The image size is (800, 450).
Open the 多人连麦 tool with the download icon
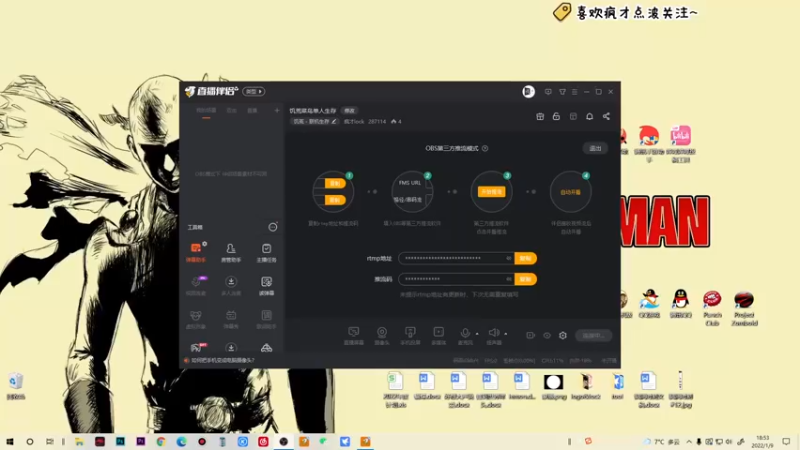pos(231,286)
